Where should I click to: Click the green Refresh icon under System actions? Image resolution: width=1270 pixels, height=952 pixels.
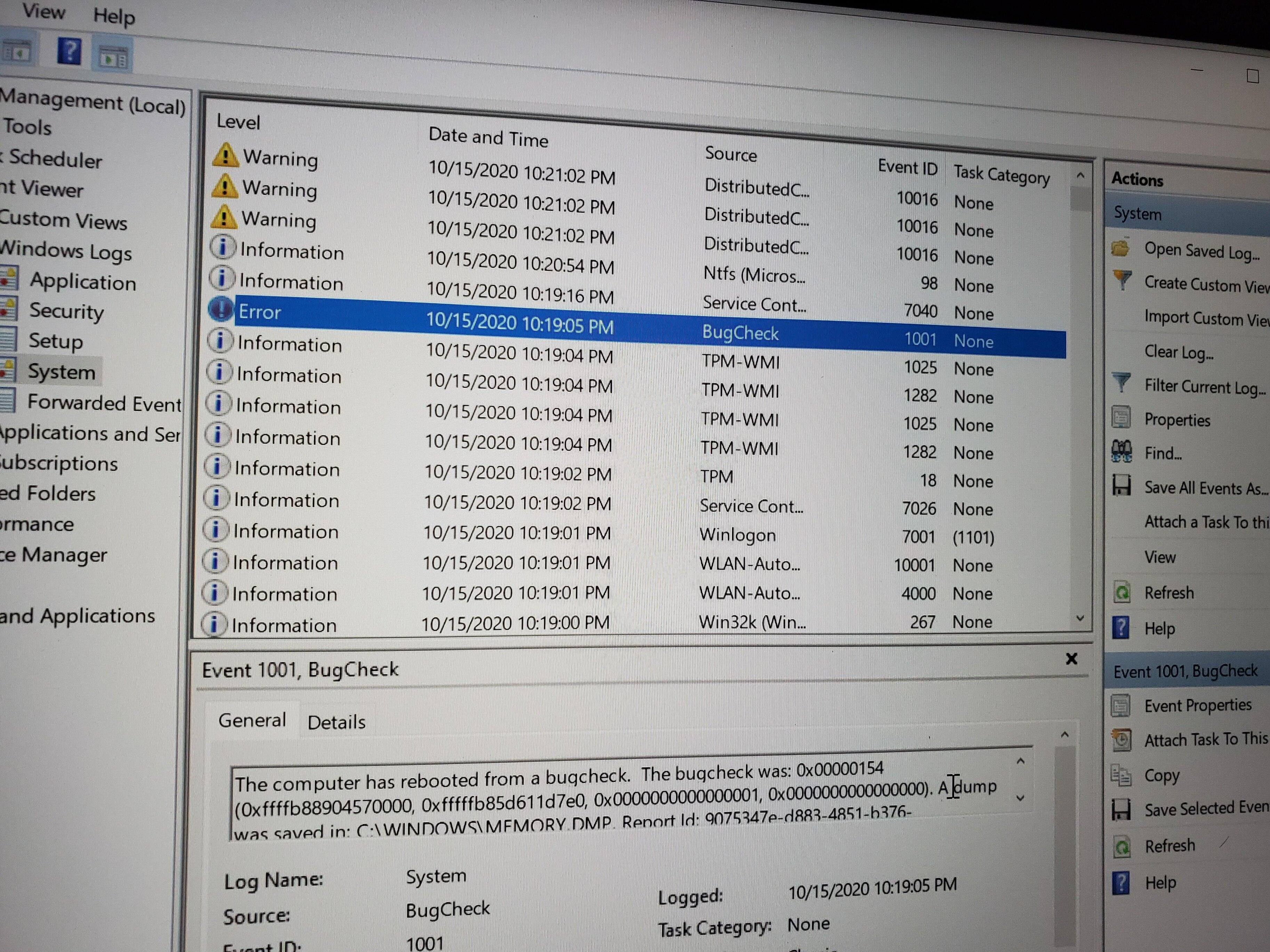1121,592
